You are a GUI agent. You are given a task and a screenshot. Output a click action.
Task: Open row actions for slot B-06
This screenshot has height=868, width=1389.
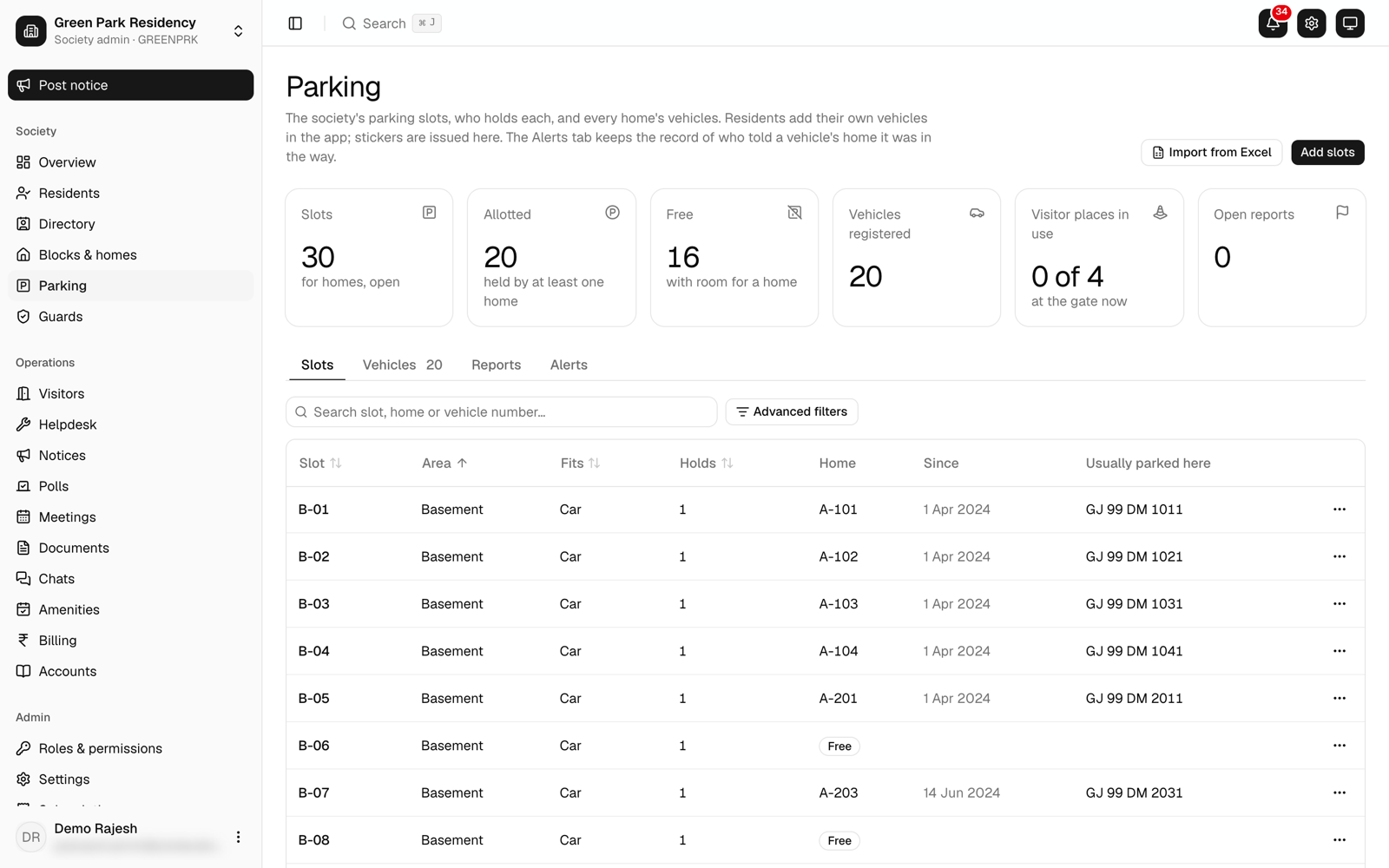[x=1340, y=746]
